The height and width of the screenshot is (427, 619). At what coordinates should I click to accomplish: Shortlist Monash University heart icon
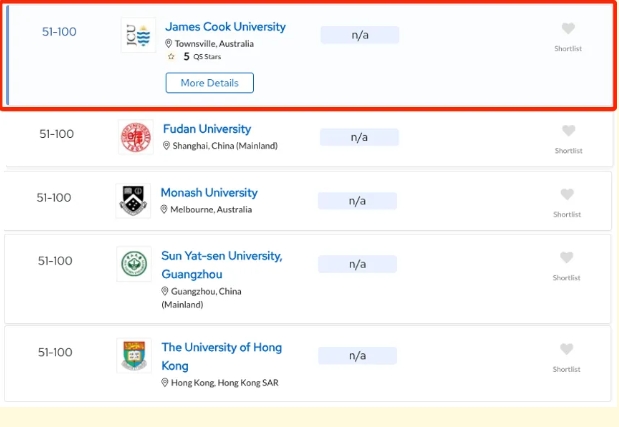(x=567, y=194)
